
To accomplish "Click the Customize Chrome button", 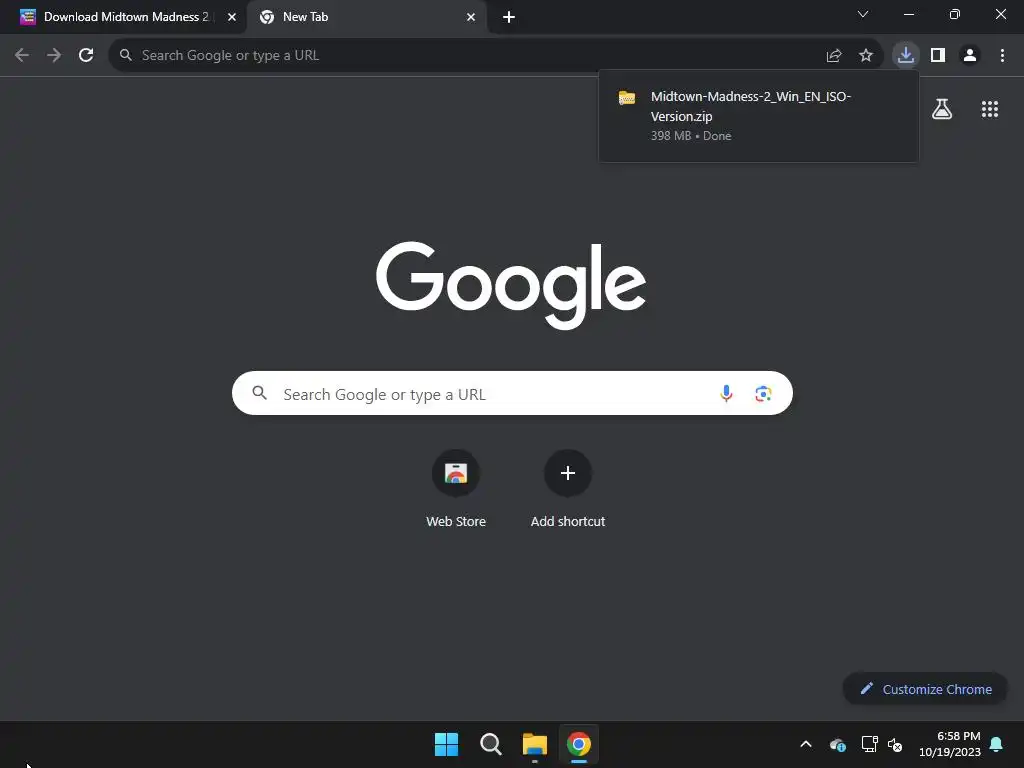I will click(925, 689).
